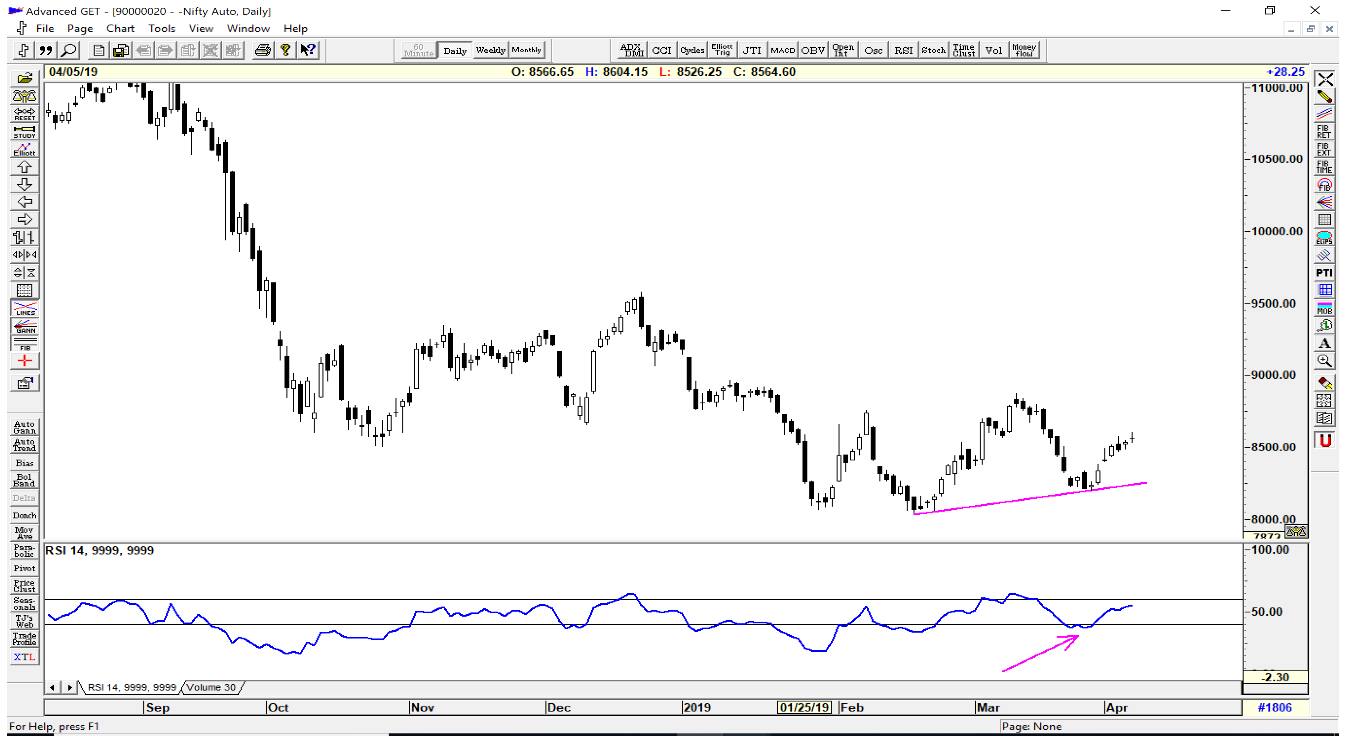Switch chart to Monthly timeframe
The image size is (1346, 736).
526,50
